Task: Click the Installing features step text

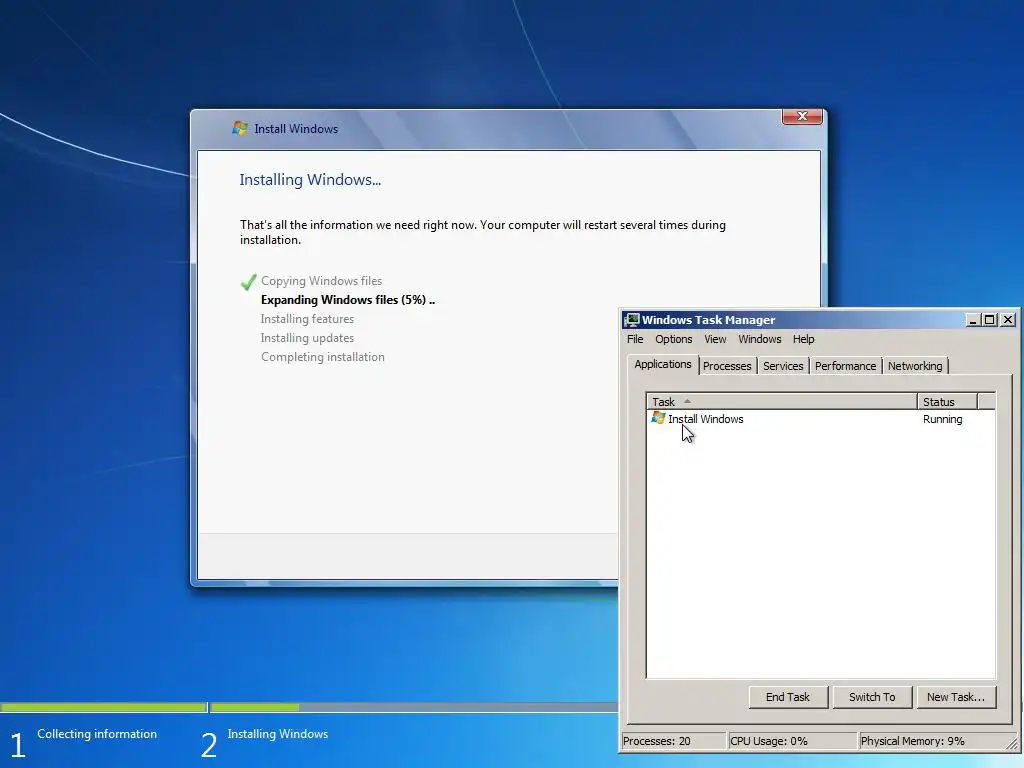Action: click(x=307, y=319)
